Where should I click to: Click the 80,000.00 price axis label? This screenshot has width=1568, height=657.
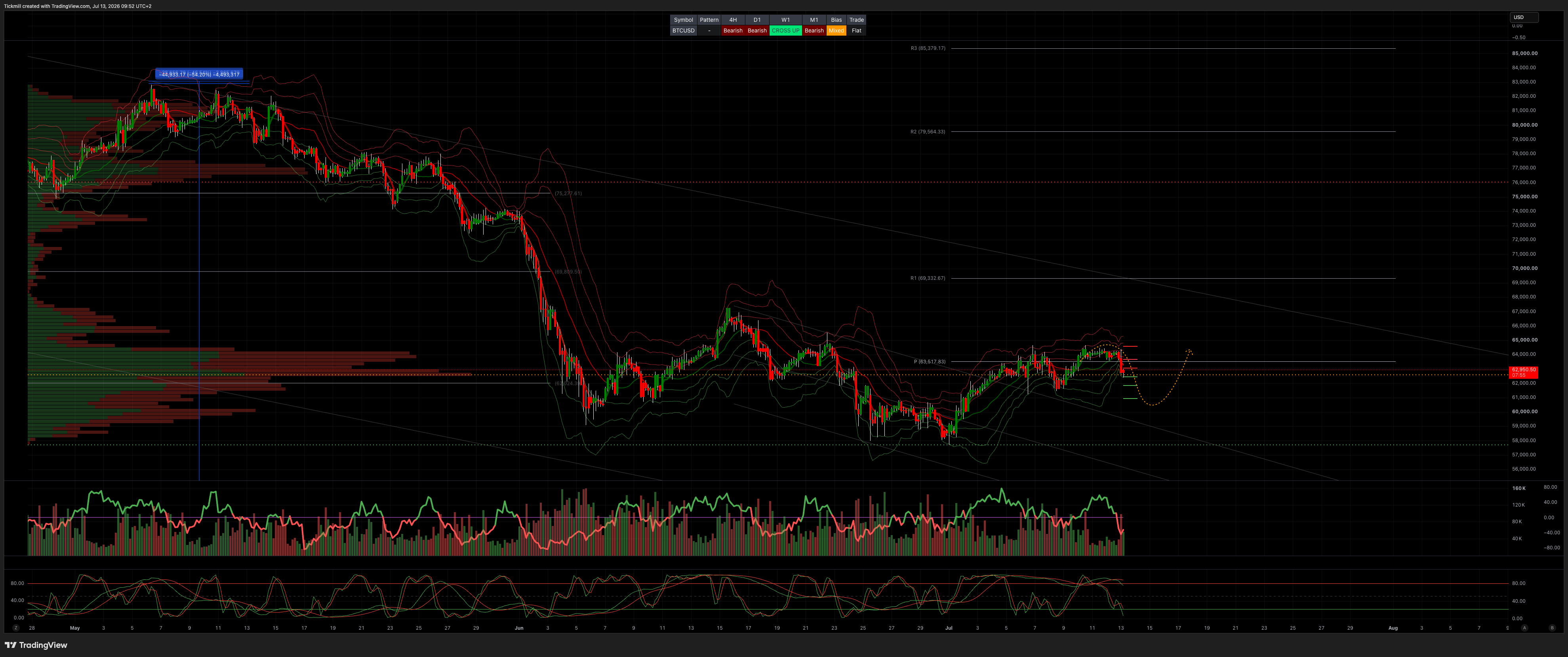click(1524, 125)
